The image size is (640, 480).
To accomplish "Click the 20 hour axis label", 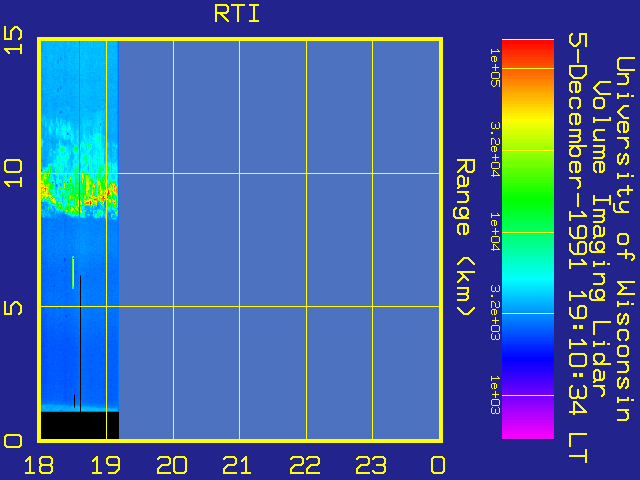I will [x=172, y=465].
